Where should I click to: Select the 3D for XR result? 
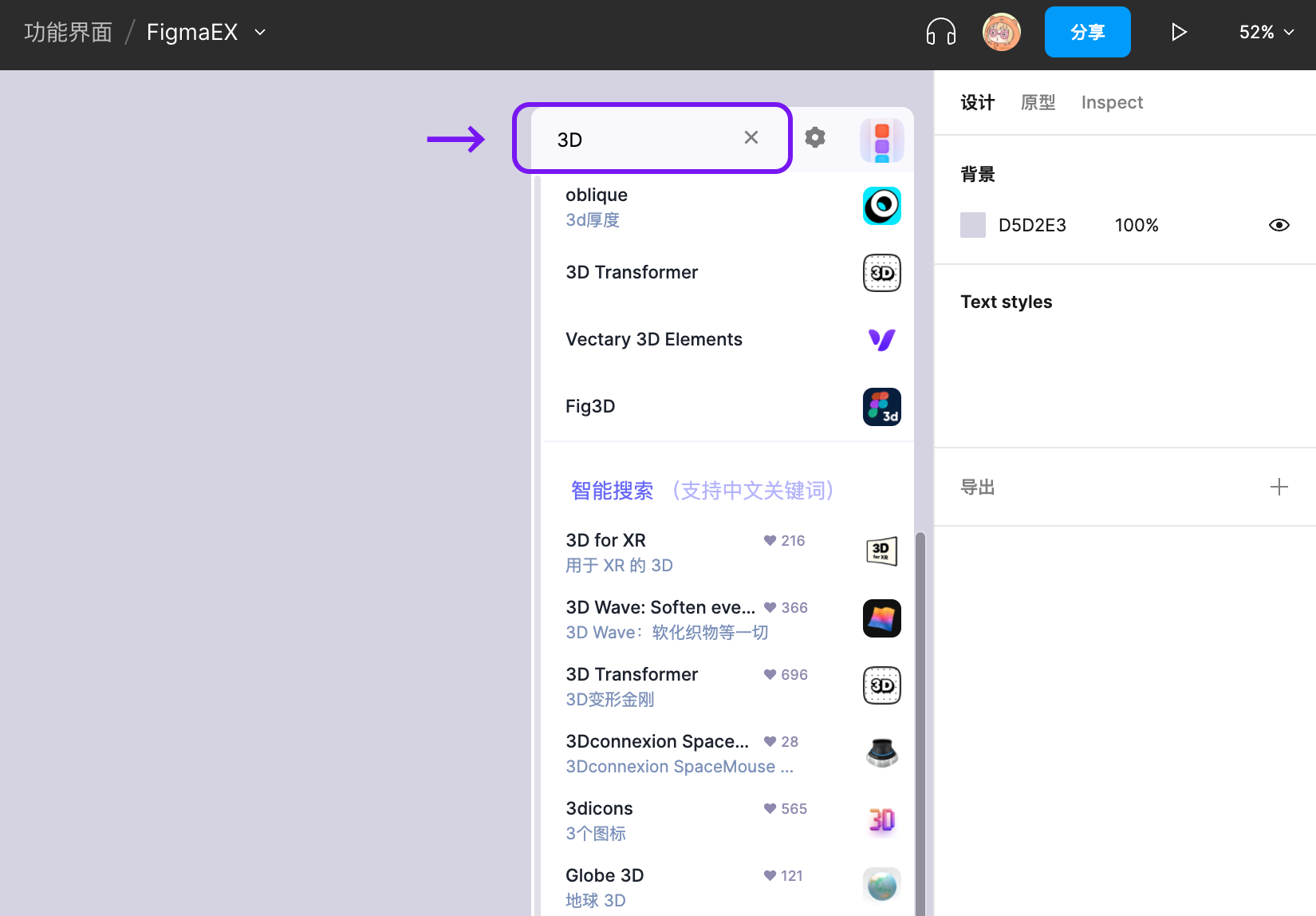(727, 552)
